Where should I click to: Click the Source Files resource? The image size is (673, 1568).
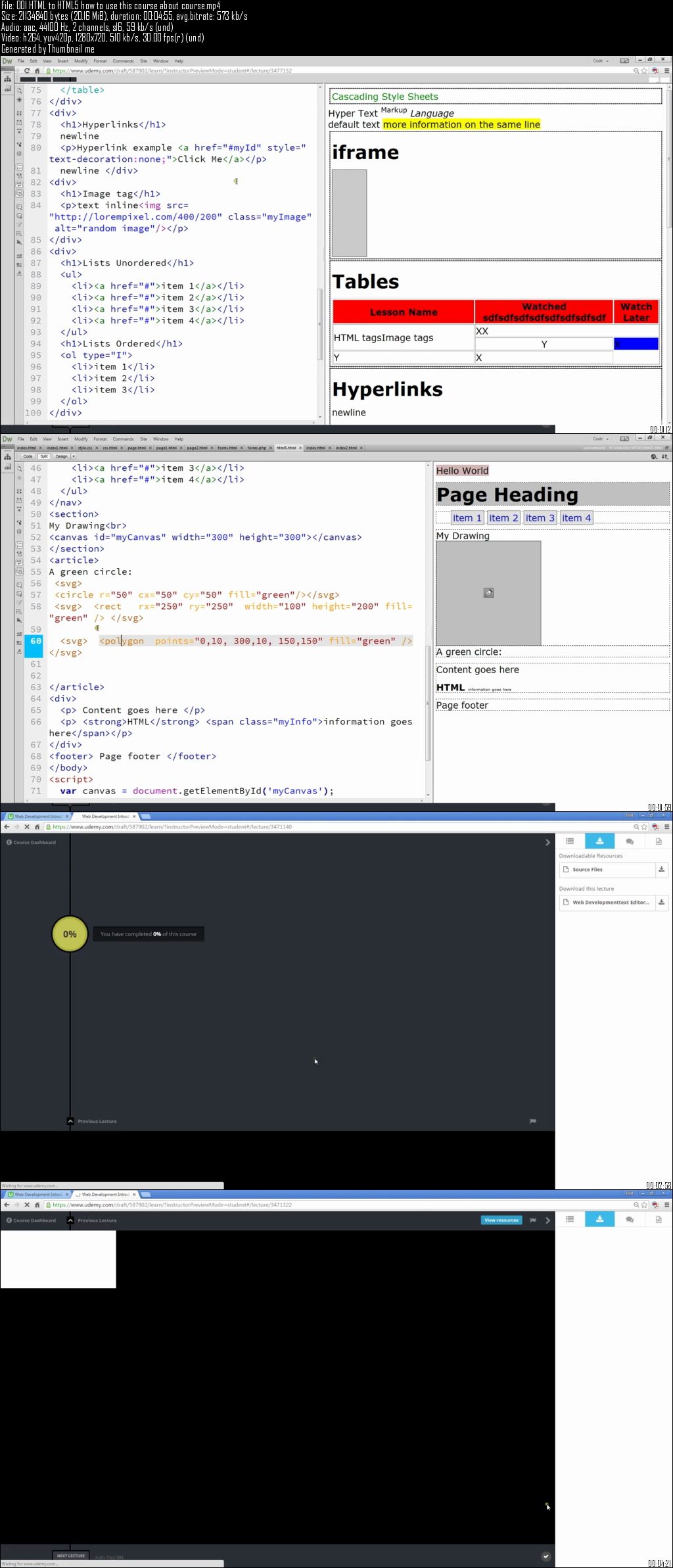click(x=607, y=869)
